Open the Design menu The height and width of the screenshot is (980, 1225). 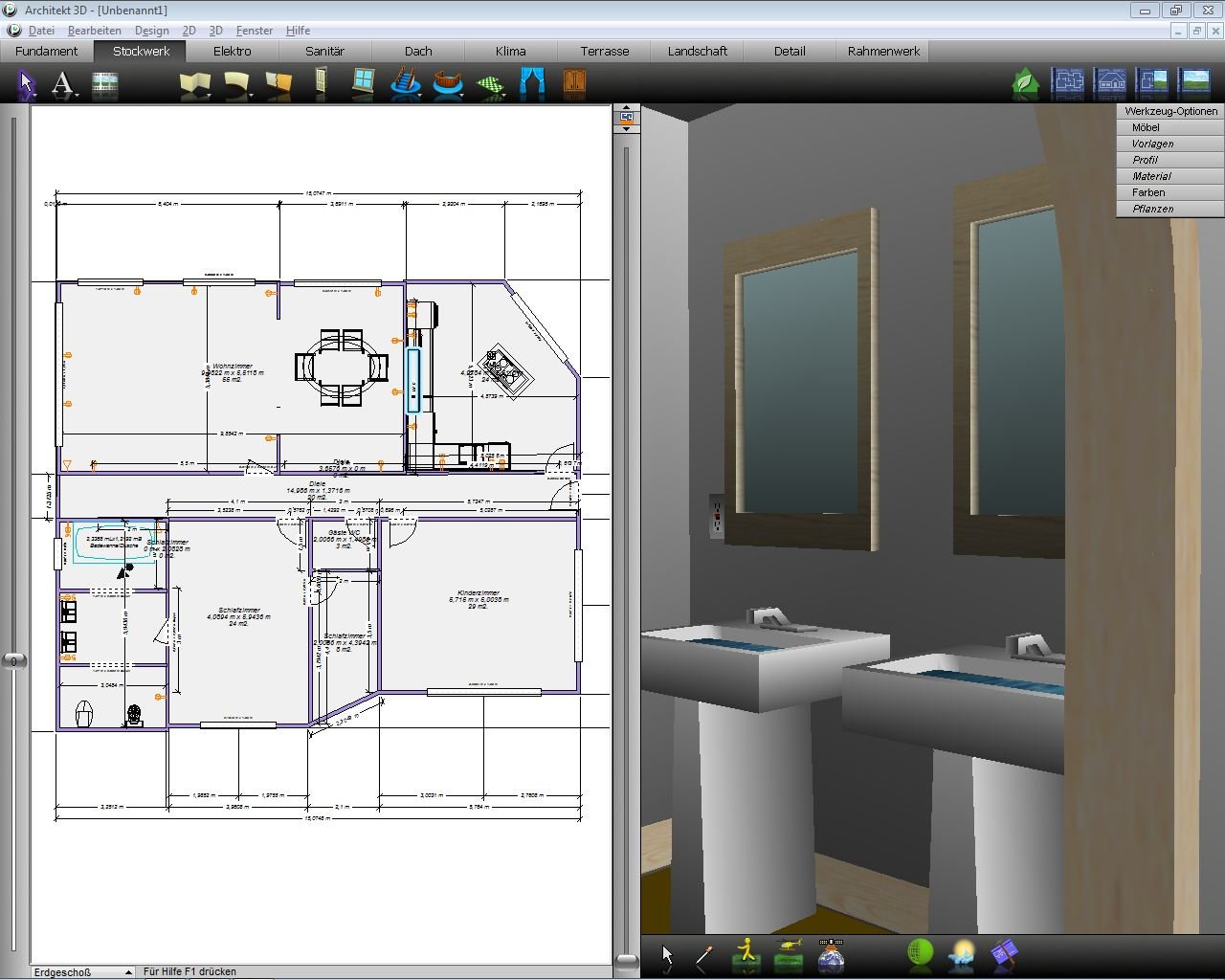151,31
